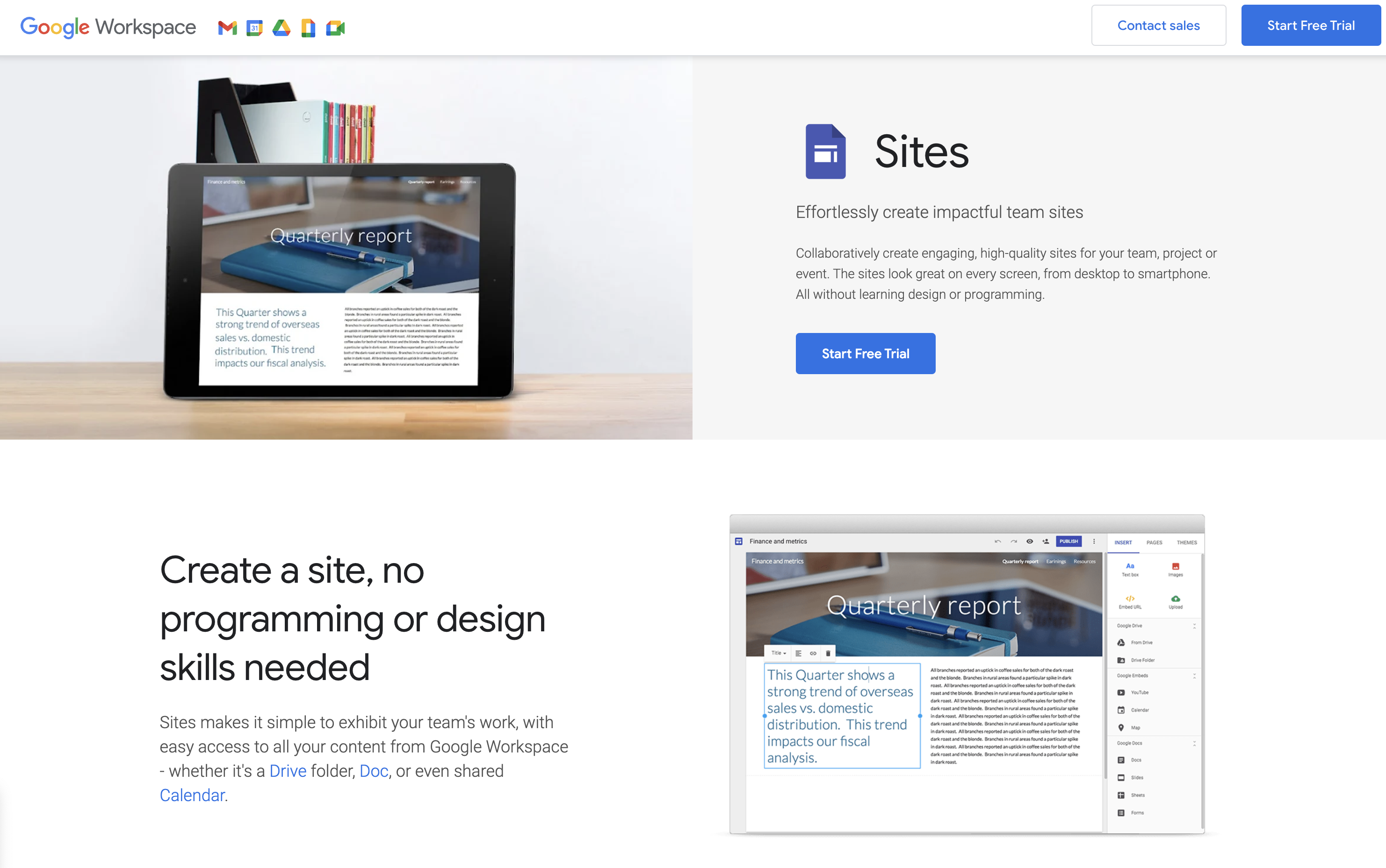This screenshot has height=868, width=1386.
Task: Click the Contact sales button
Action: [x=1158, y=25]
